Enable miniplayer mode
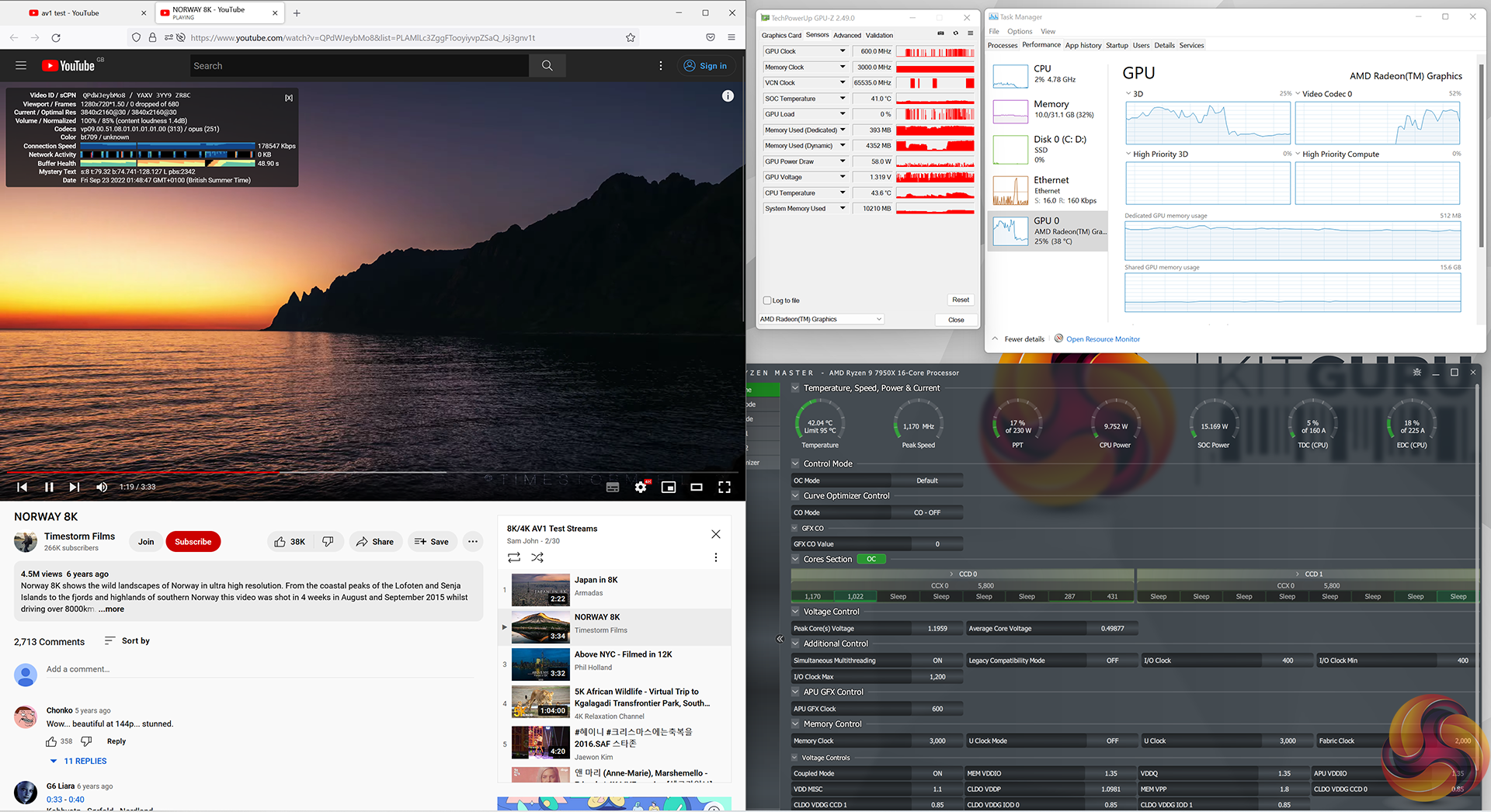This screenshot has height=812, width=1491. coord(668,488)
